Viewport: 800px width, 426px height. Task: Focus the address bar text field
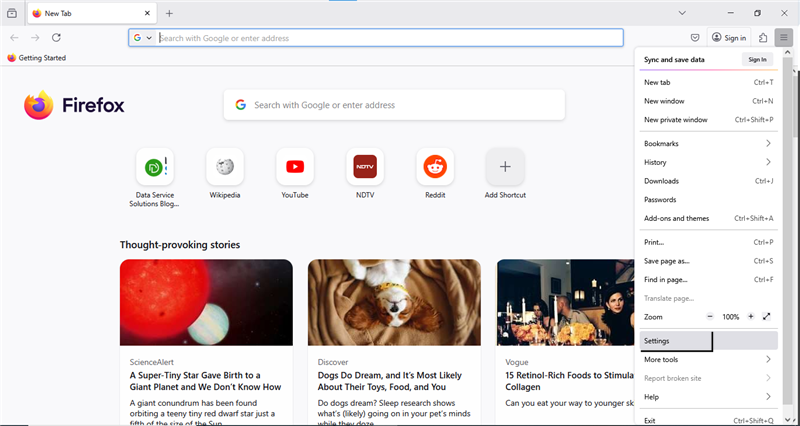[389, 38]
